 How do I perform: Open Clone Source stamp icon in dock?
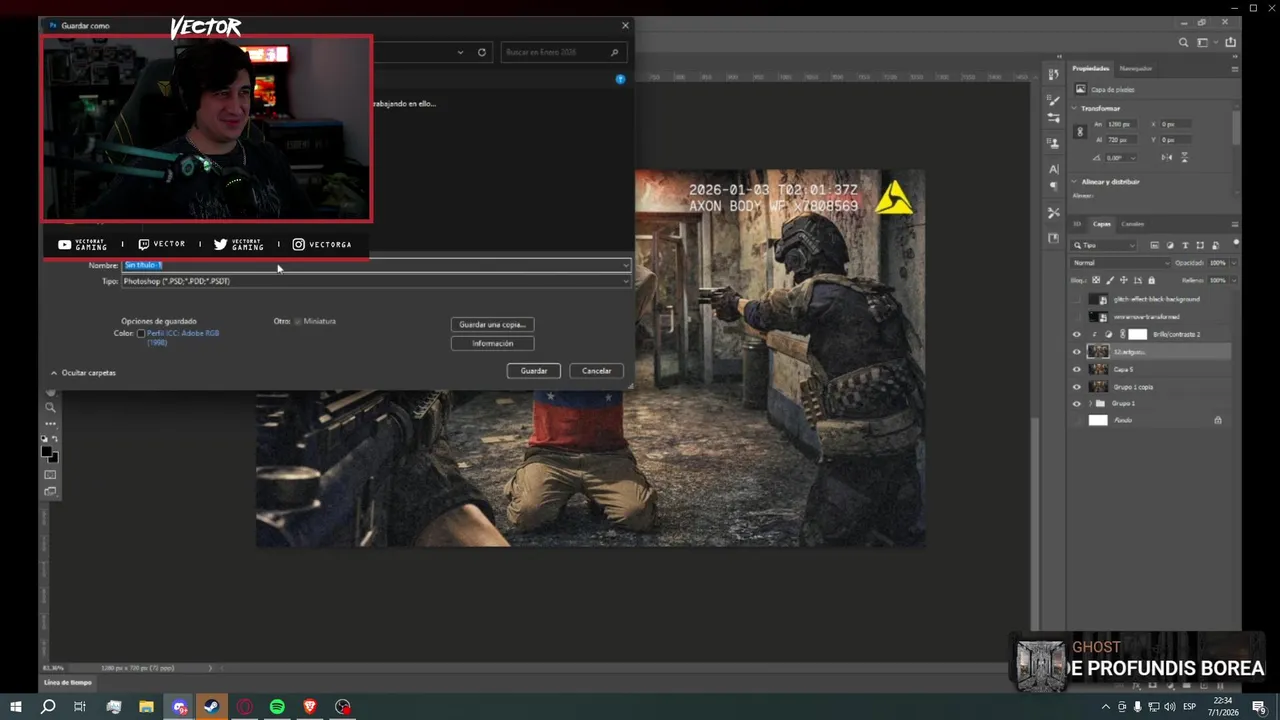[x=1054, y=144]
